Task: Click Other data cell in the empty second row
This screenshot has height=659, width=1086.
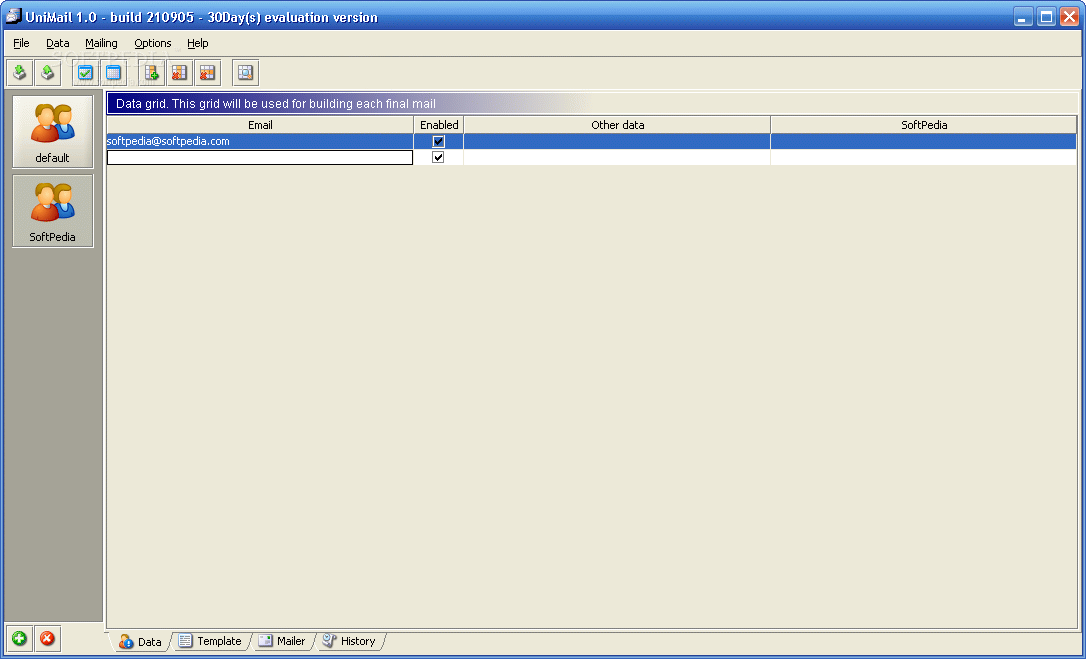Action: click(x=617, y=157)
